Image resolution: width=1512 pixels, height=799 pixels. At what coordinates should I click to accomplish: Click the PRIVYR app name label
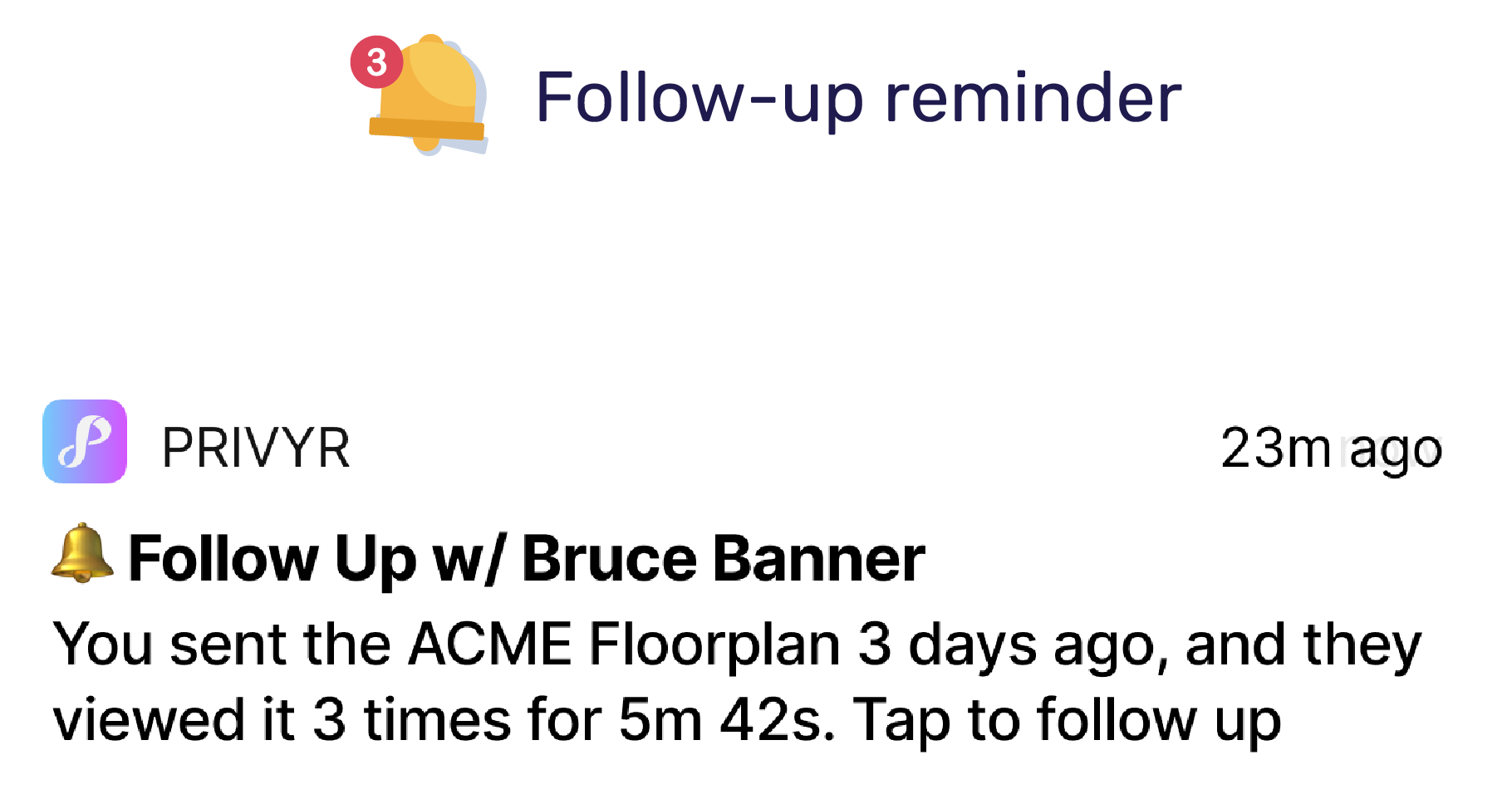(256, 449)
